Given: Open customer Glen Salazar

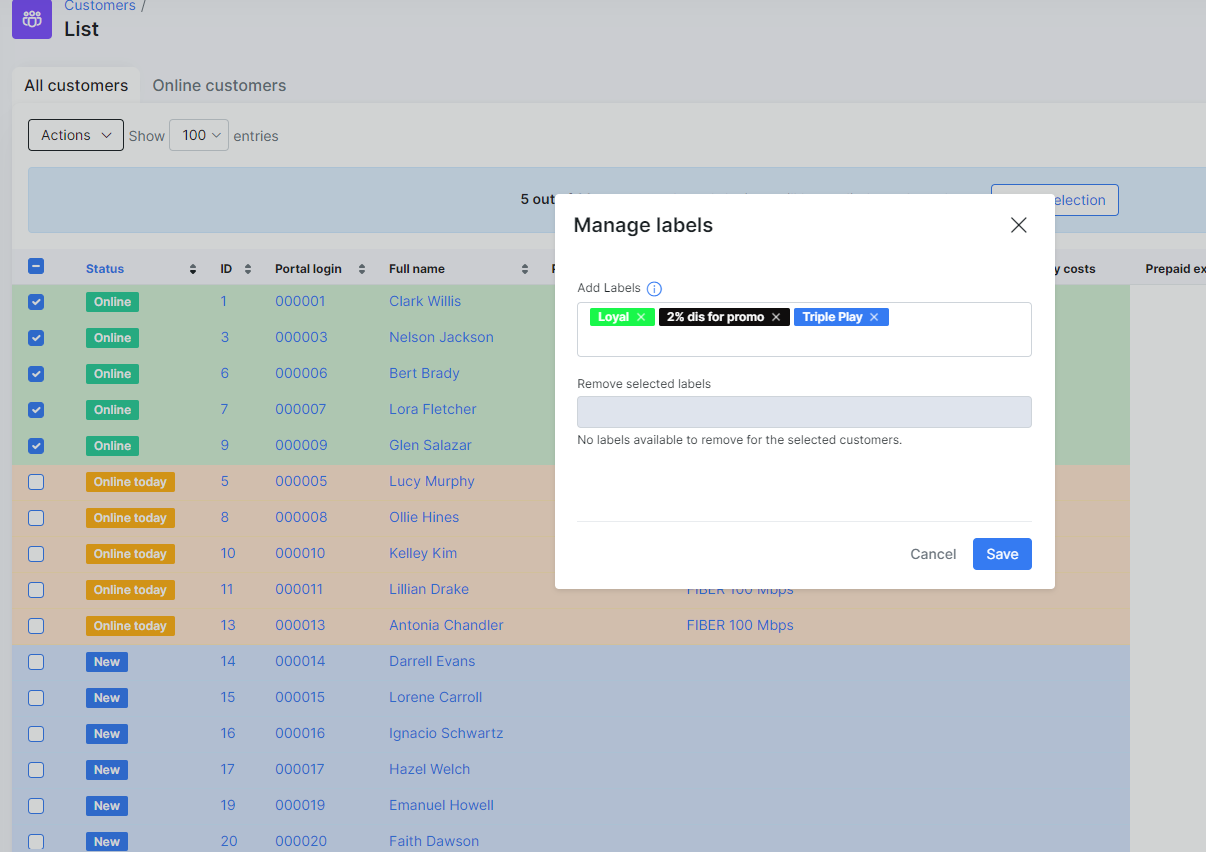Looking at the screenshot, I should coord(430,445).
